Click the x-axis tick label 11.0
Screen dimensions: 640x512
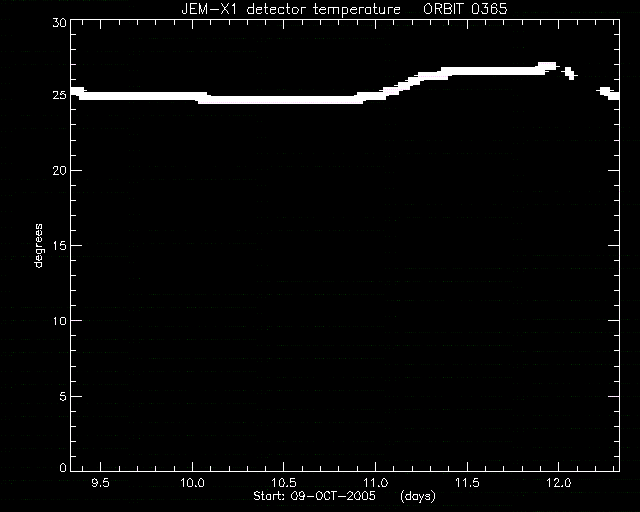(x=375, y=483)
